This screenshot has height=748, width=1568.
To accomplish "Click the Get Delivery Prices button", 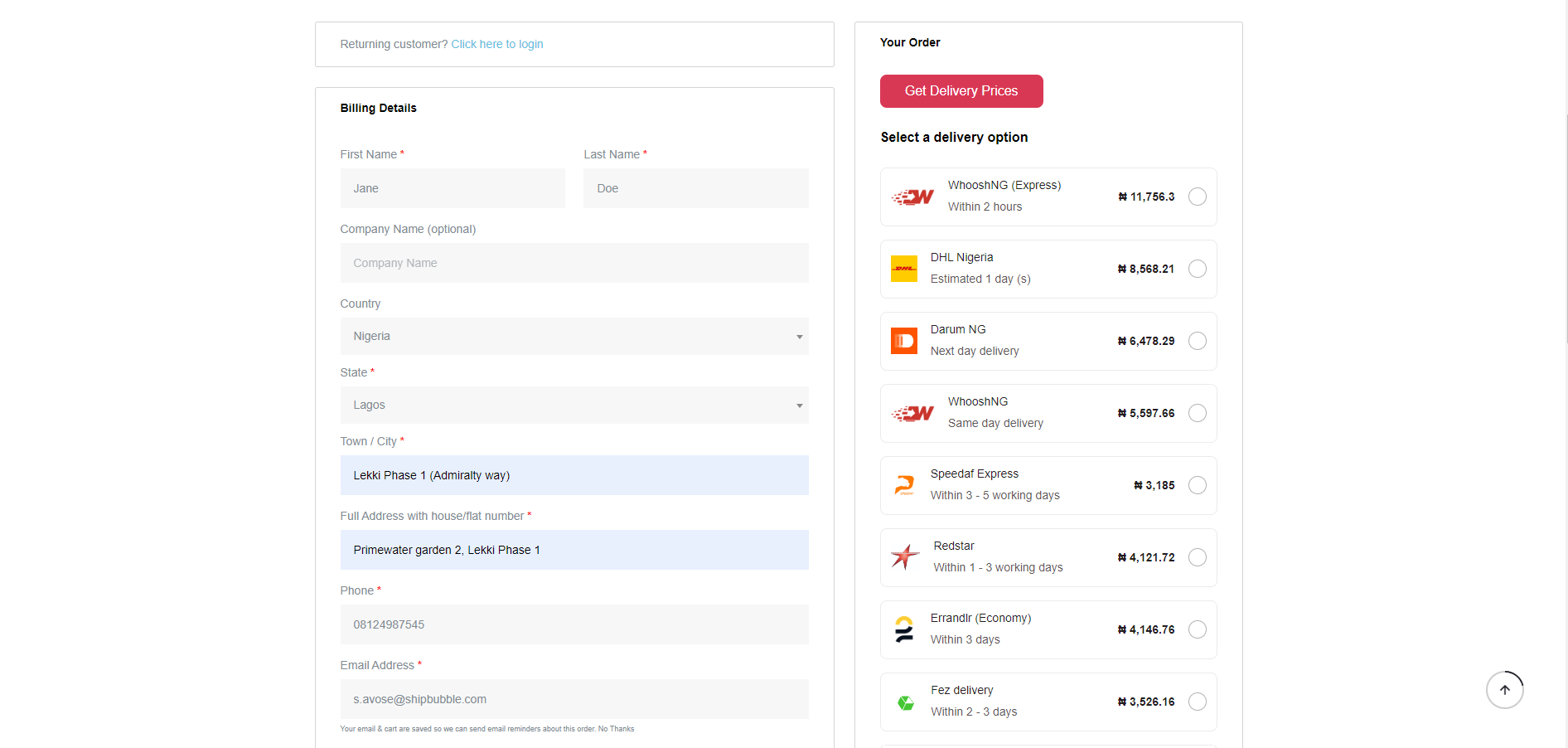I will (x=961, y=91).
